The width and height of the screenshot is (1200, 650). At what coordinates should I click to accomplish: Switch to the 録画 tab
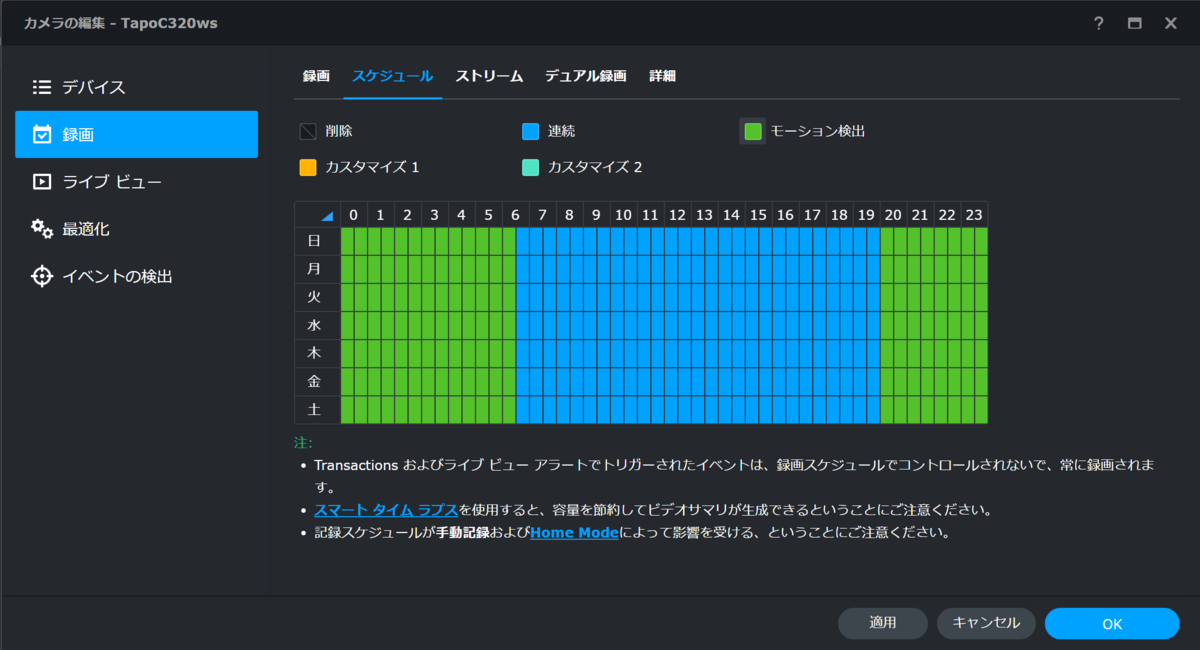tap(316, 76)
